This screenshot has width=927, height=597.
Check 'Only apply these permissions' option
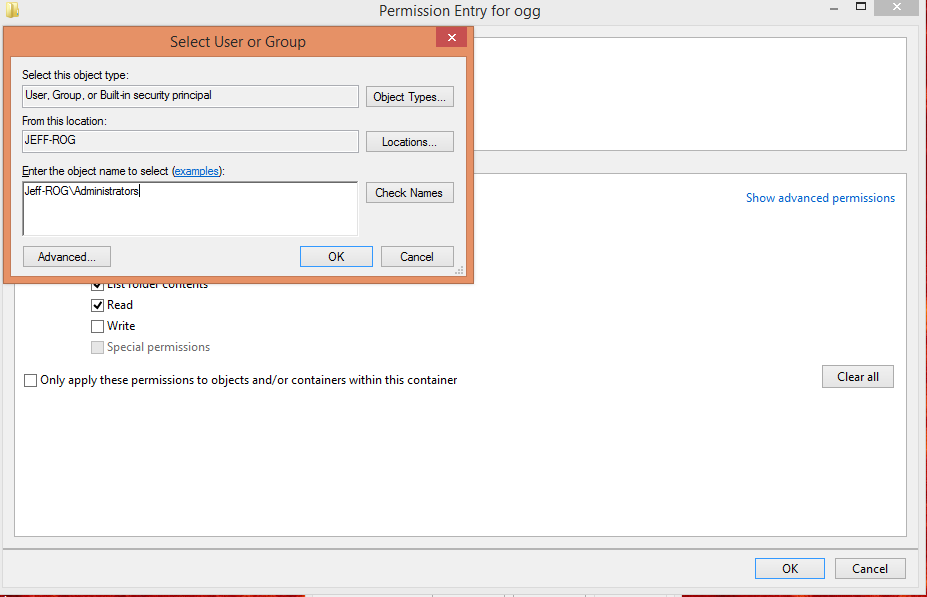coord(30,380)
